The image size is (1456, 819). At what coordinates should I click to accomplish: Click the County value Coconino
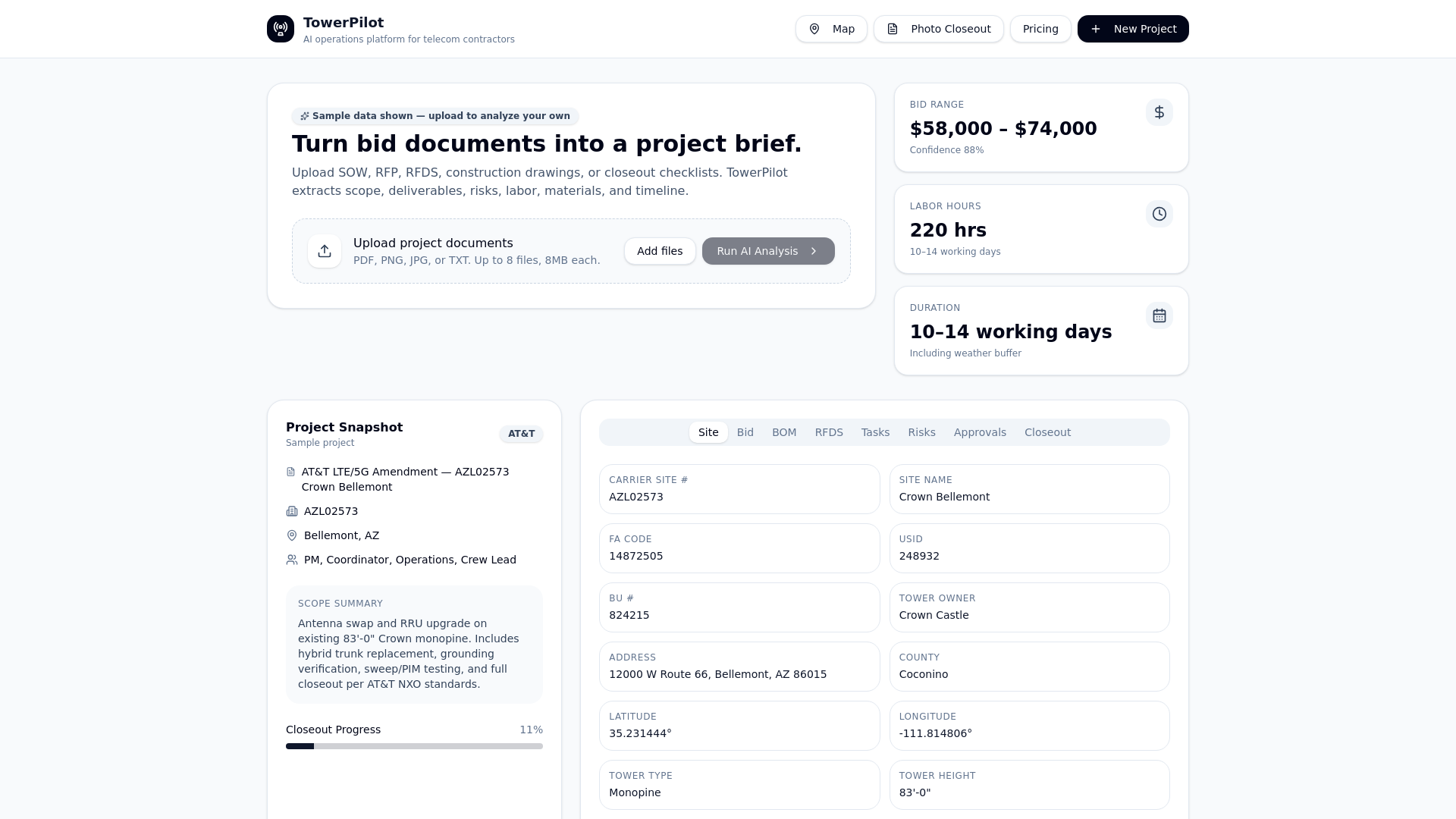(x=923, y=674)
